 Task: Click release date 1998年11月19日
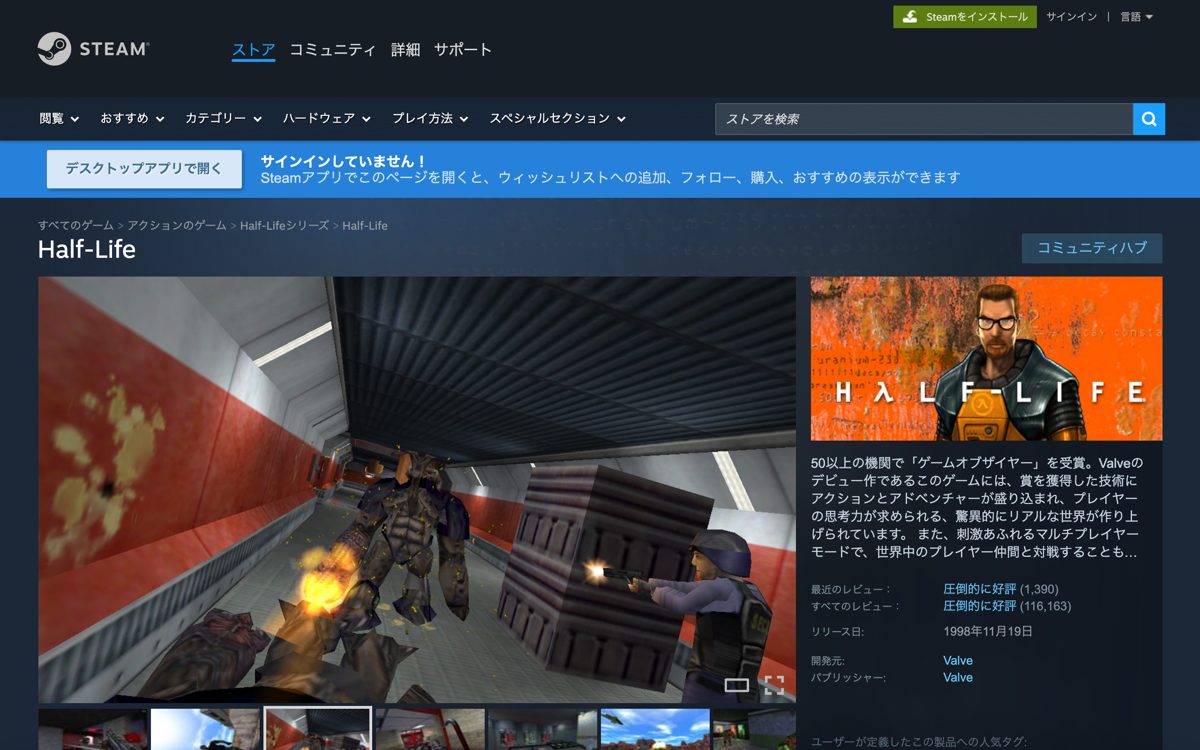[x=988, y=632]
